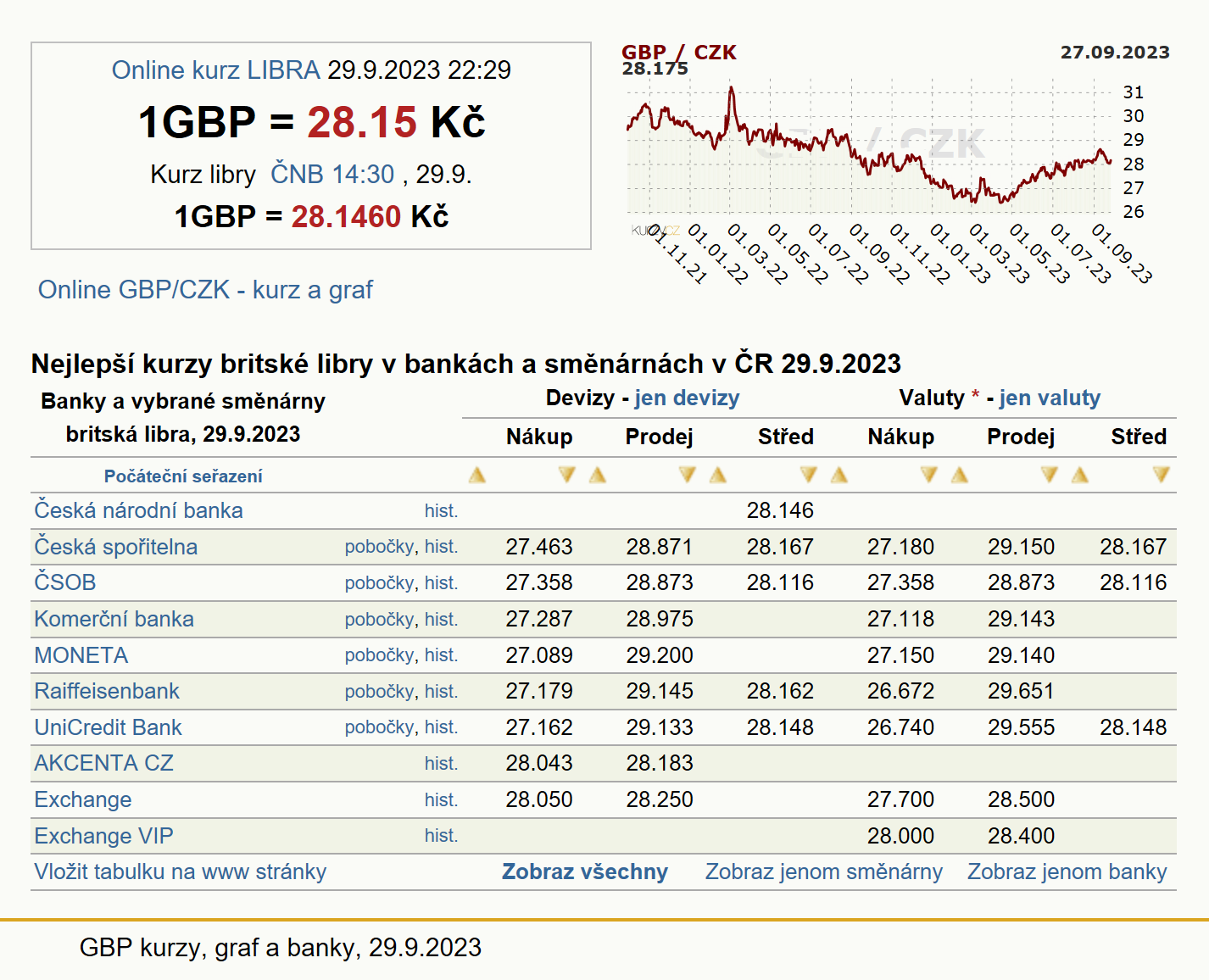
Task: Sort Valuty Prodej descending arrow
Action: tap(1049, 475)
